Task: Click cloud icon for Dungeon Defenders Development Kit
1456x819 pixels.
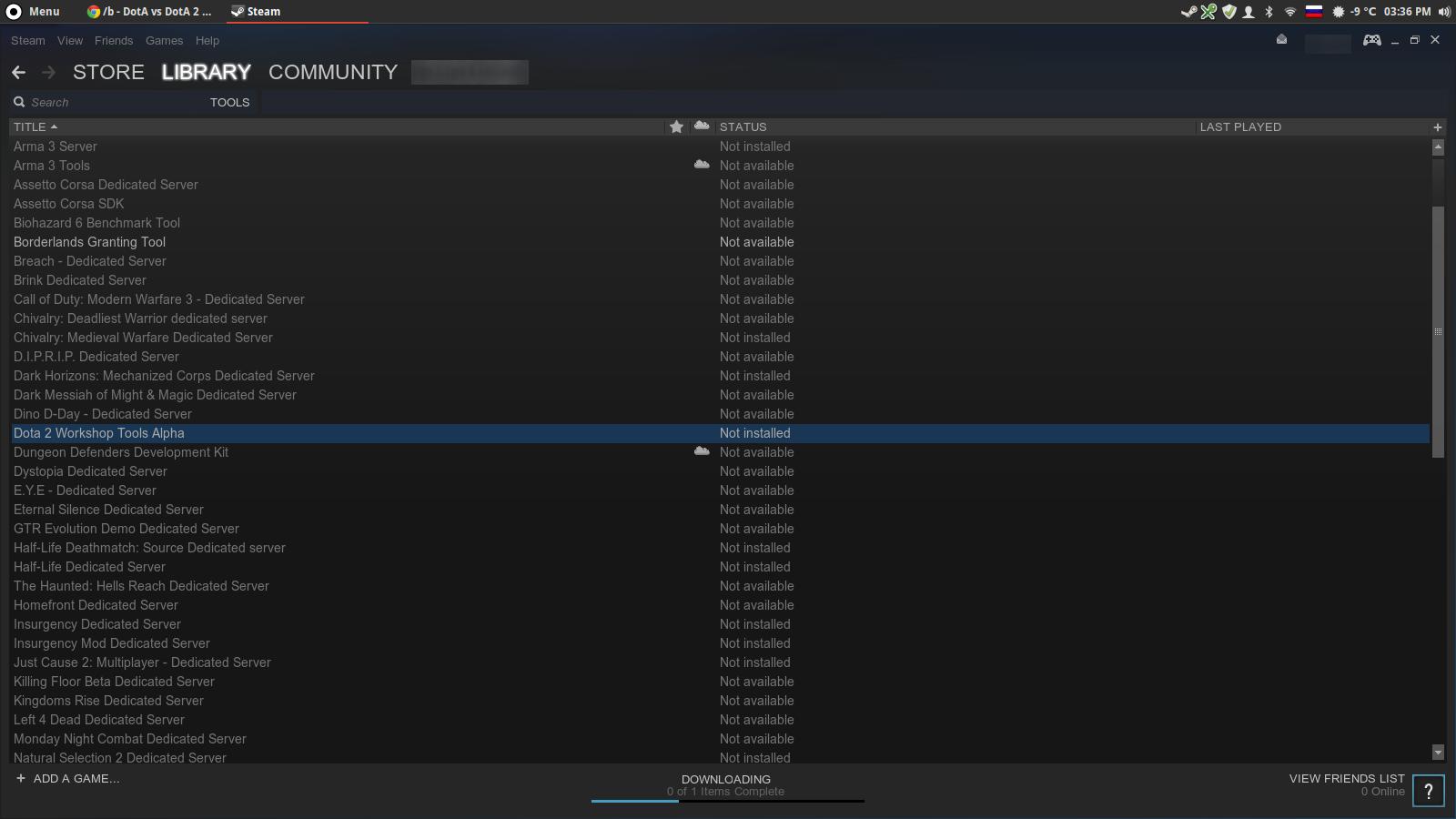Action: (x=702, y=451)
